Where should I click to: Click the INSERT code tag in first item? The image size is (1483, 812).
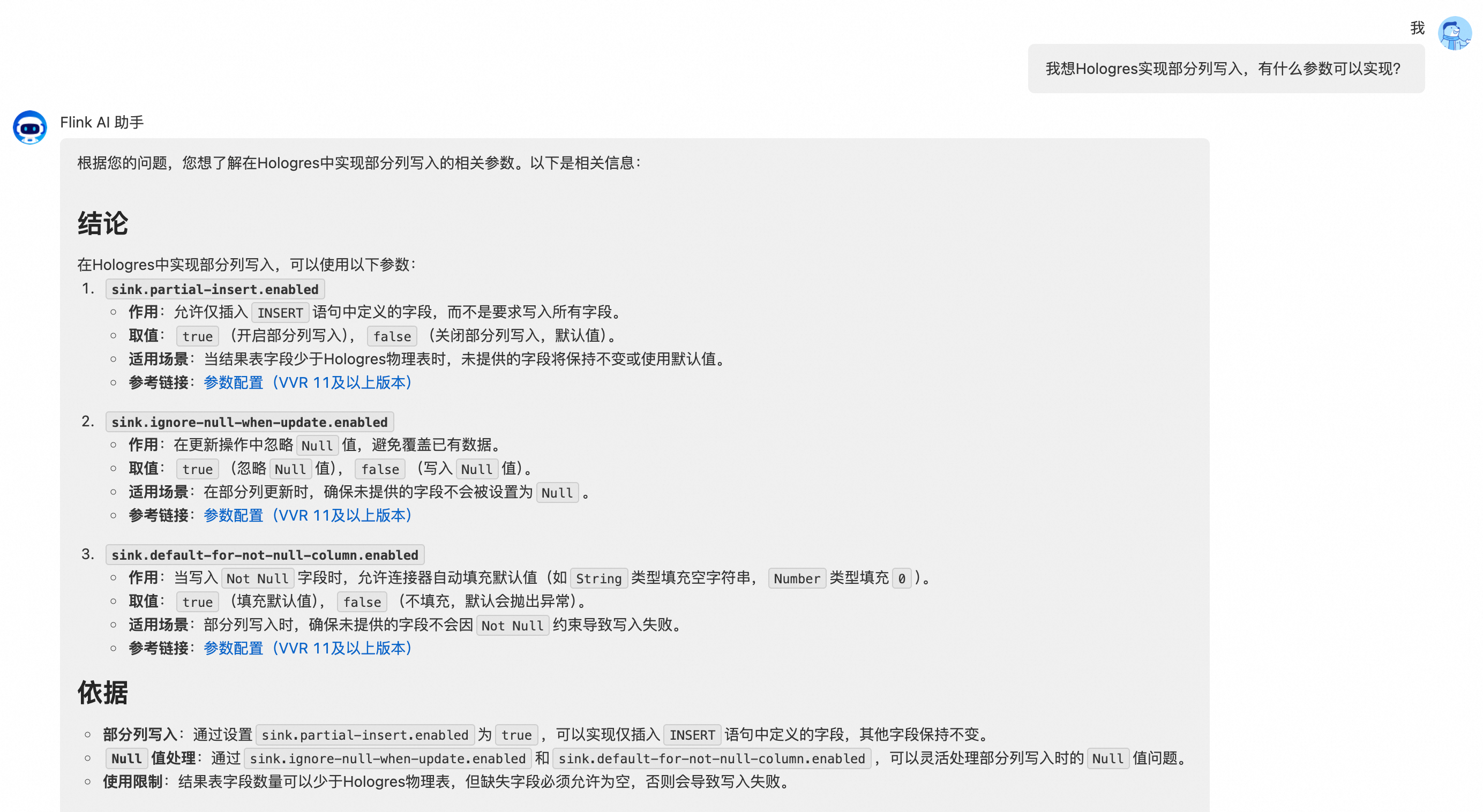(280, 313)
